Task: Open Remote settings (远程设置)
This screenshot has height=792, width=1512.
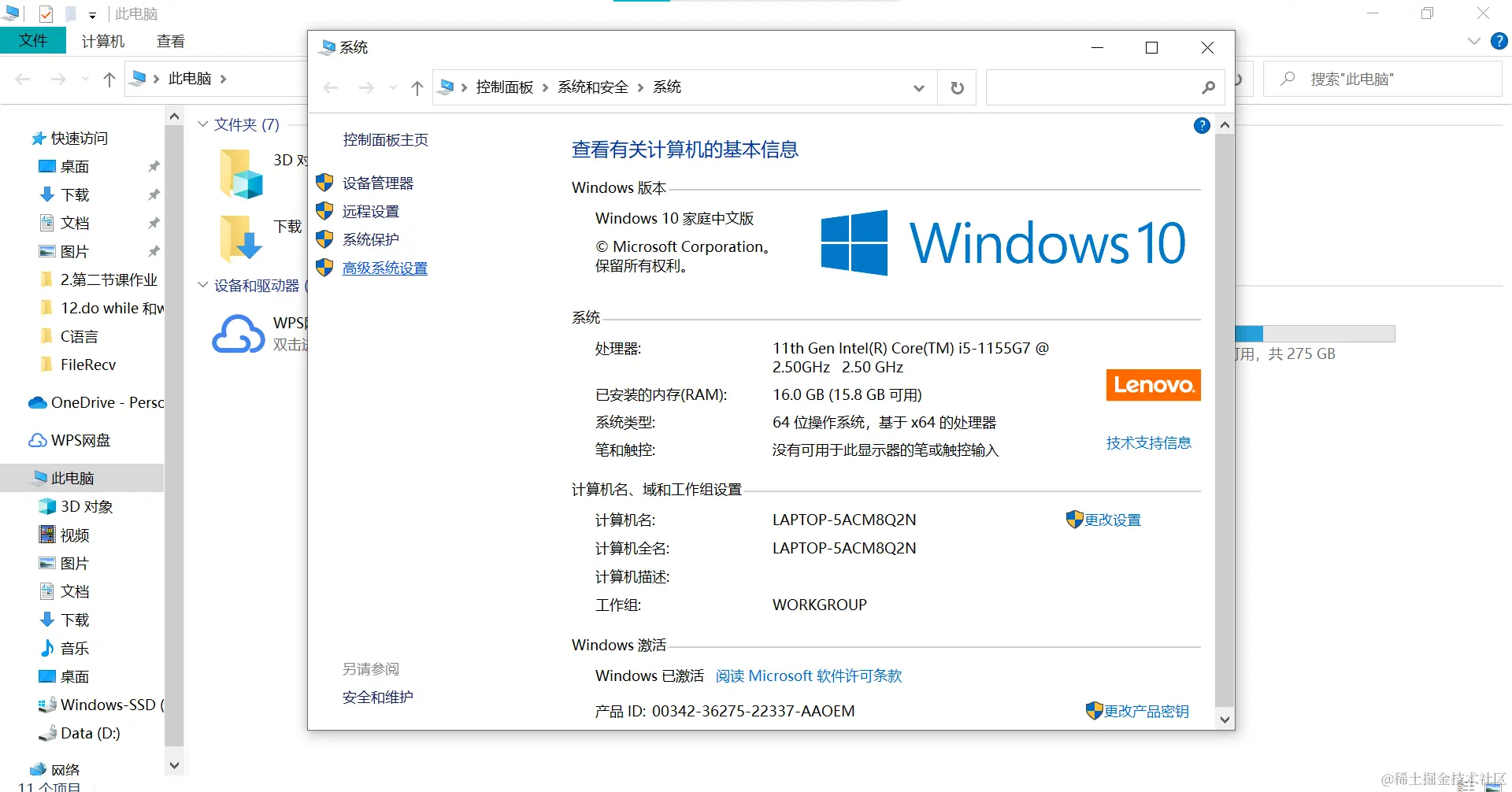Action: (370, 212)
